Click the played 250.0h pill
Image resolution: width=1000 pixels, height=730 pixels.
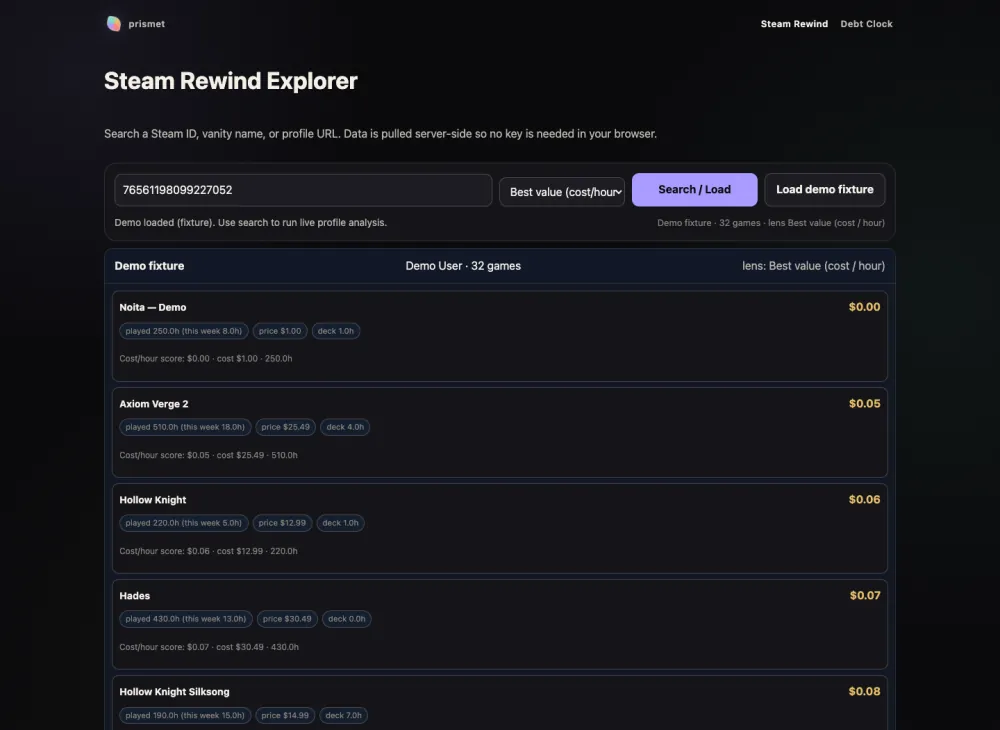[184, 331]
